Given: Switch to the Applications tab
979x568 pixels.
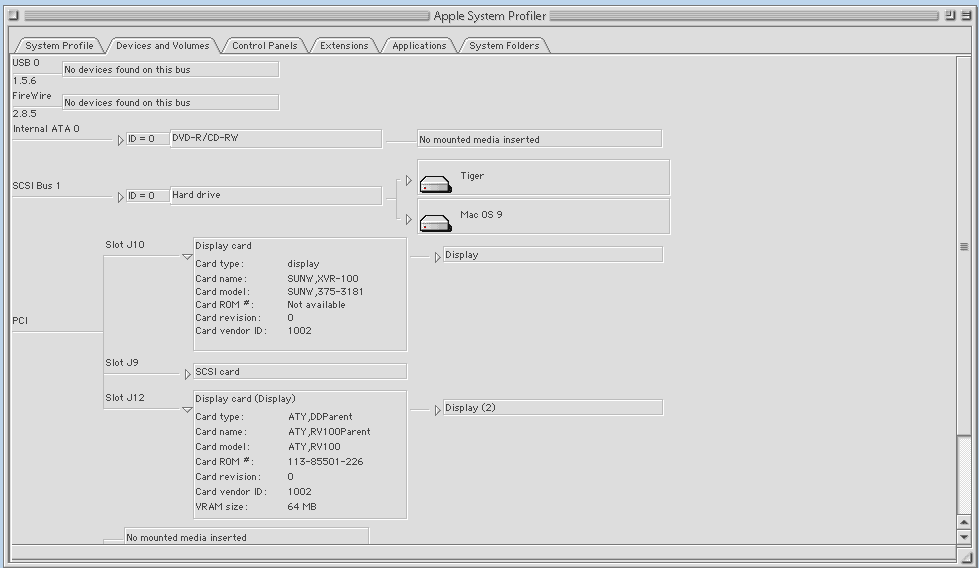Looking at the screenshot, I should pos(419,46).
